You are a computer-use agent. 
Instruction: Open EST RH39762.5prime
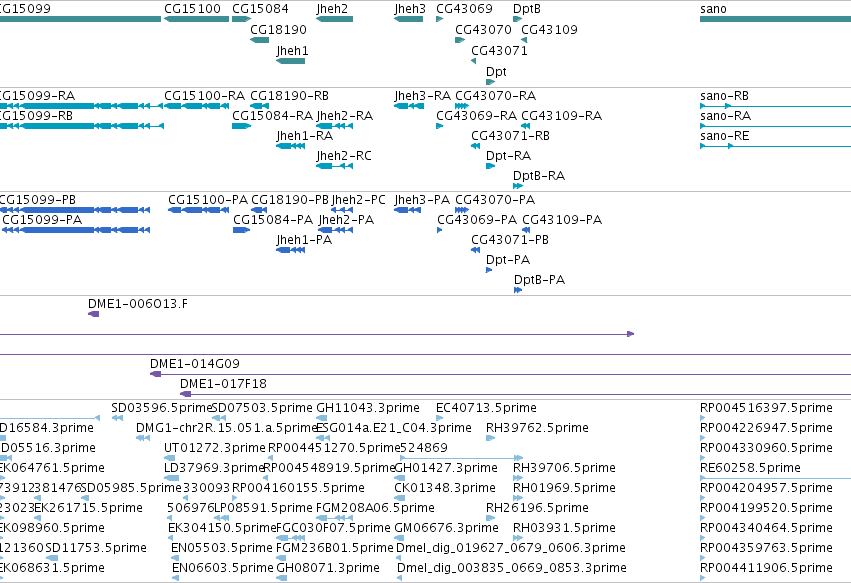click(x=491, y=438)
